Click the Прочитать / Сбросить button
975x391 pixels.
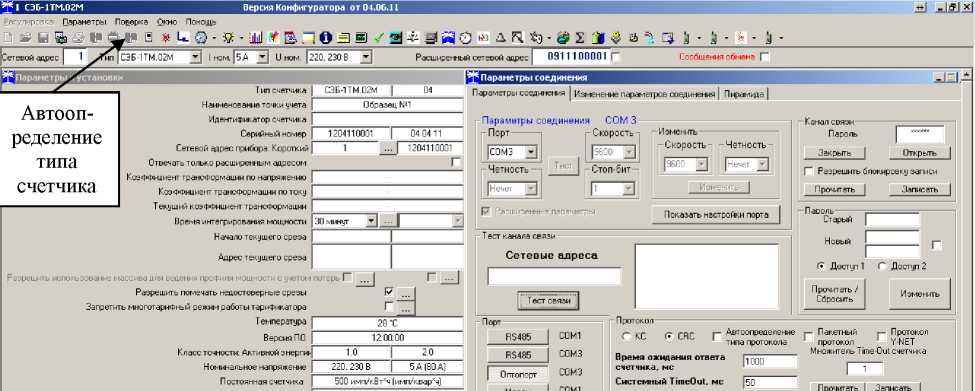pos(834,293)
